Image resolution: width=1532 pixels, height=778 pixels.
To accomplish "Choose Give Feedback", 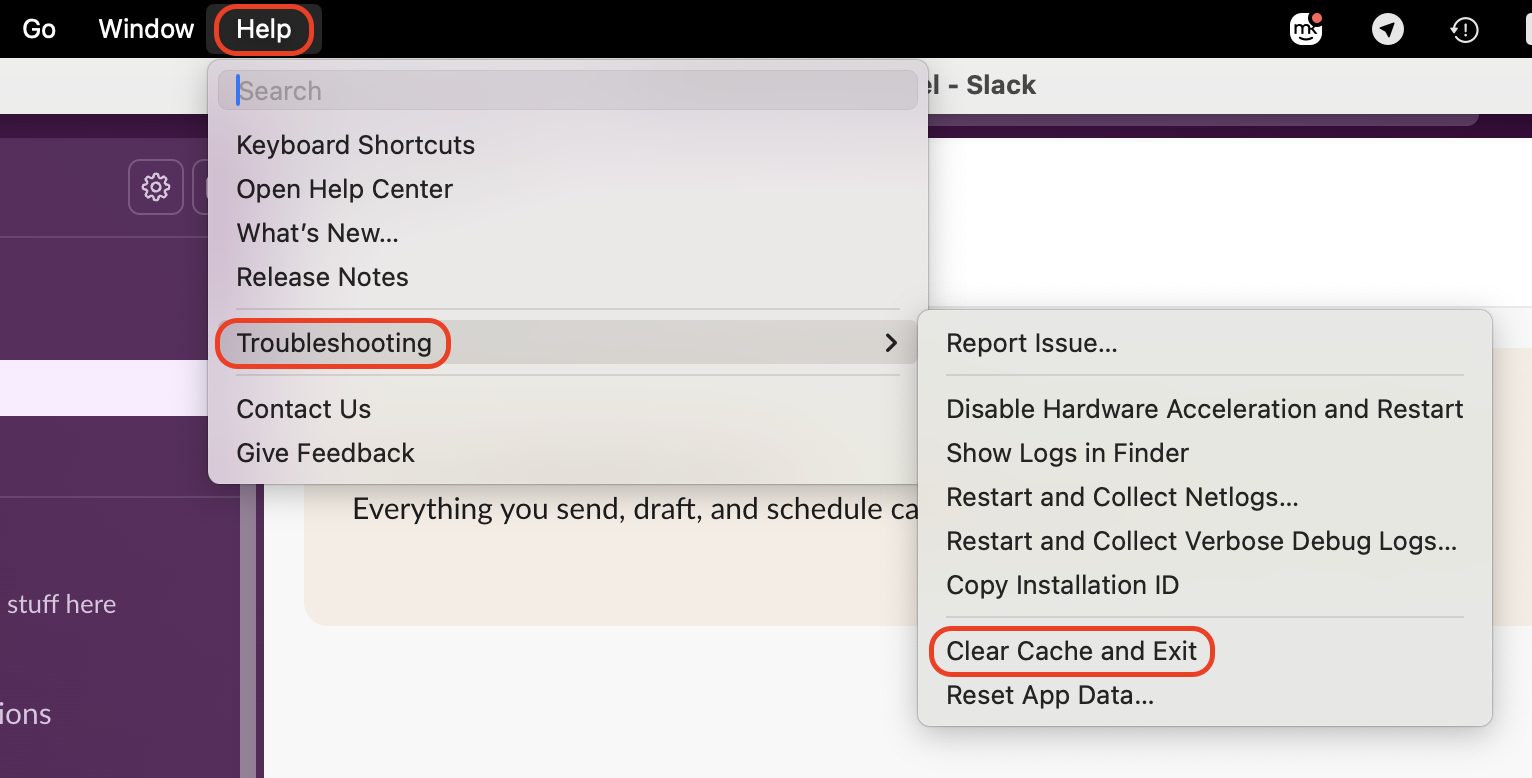I will [x=325, y=452].
